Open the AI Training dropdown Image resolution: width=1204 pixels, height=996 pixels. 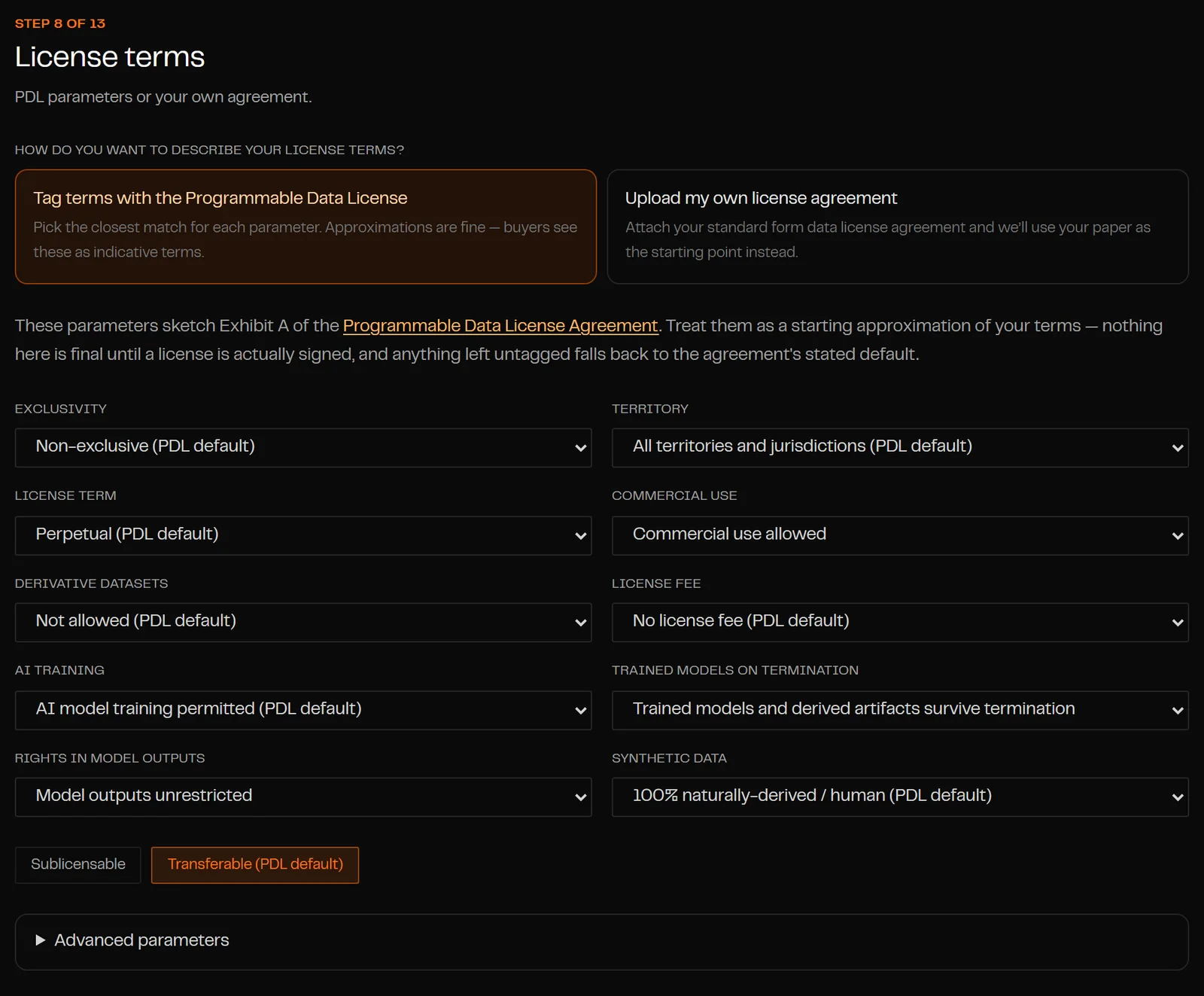point(303,710)
